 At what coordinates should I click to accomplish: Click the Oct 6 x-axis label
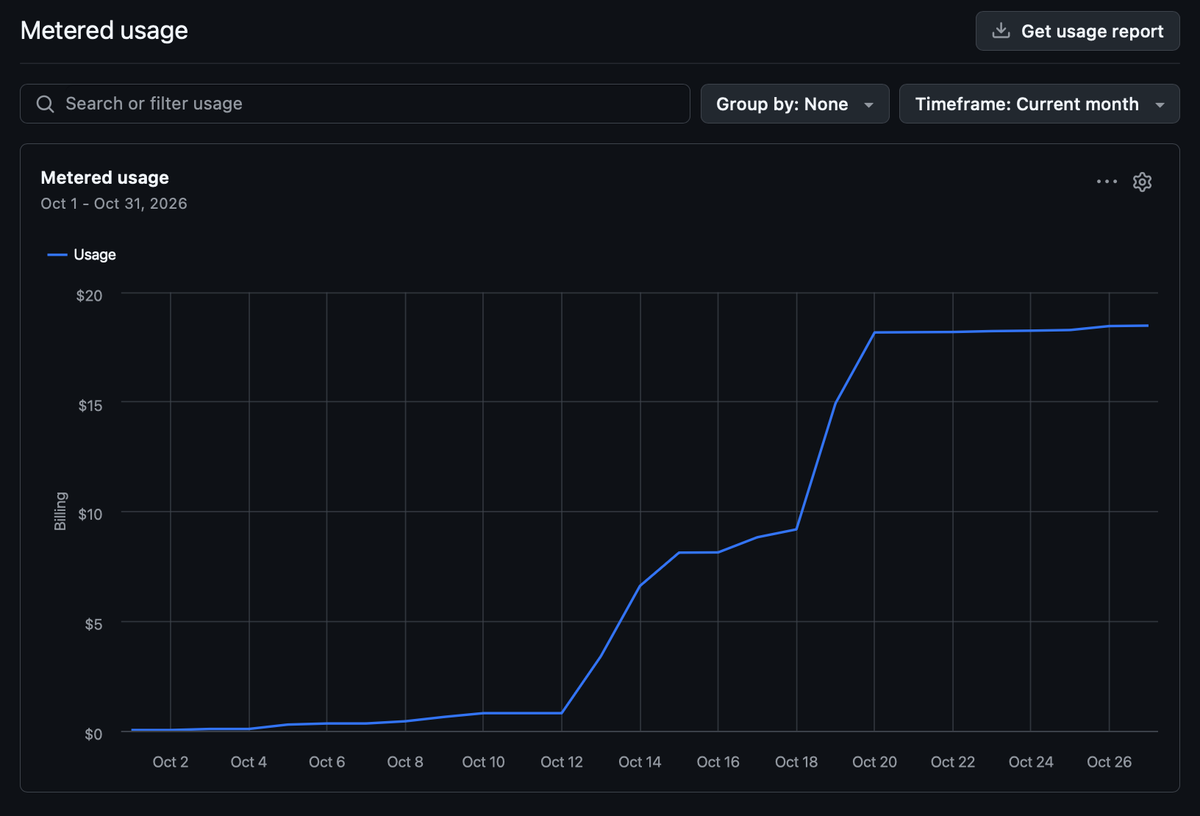pos(327,762)
